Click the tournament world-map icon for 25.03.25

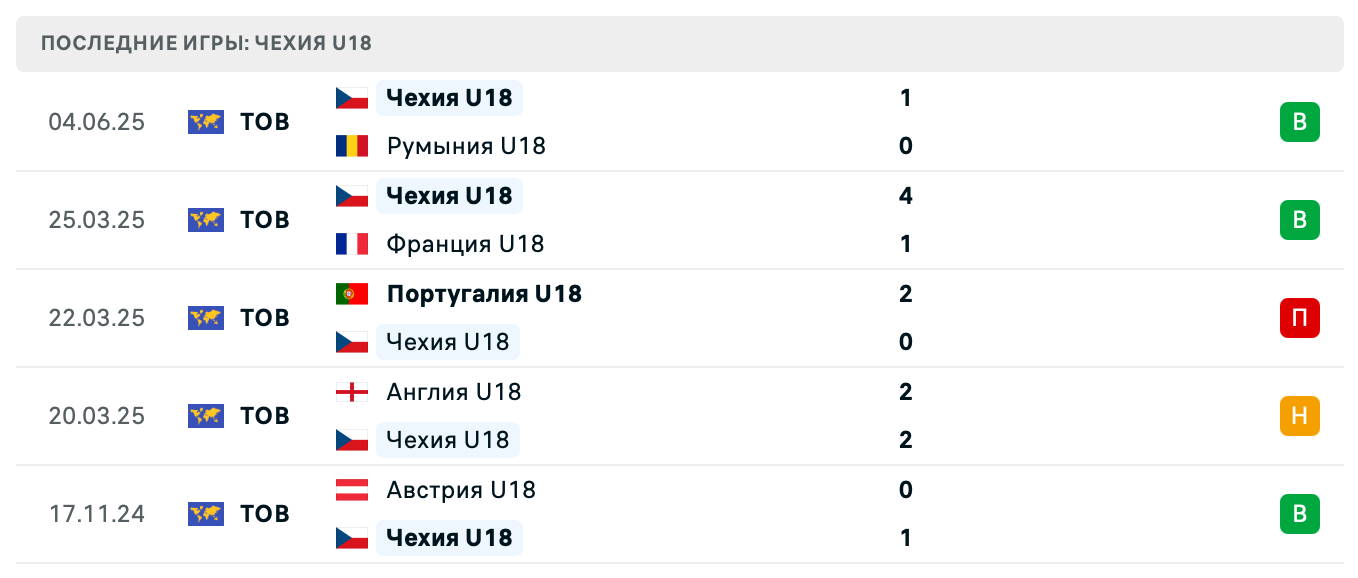[206, 220]
